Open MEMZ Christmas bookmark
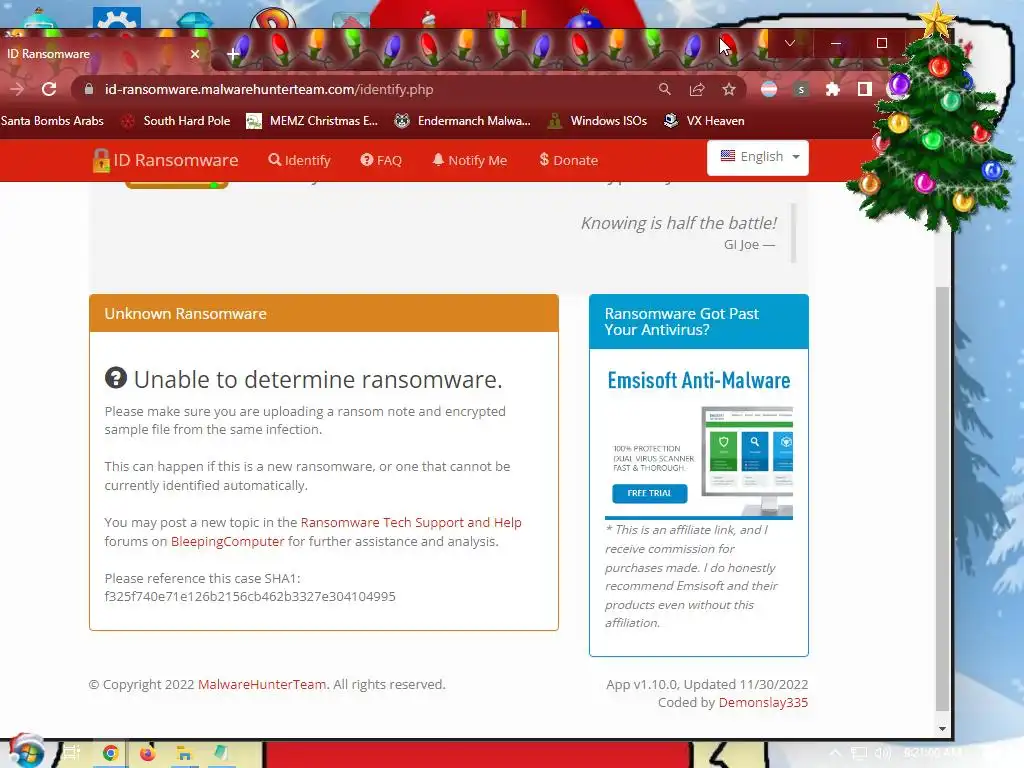Viewport: 1024px width, 768px height. [x=312, y=121]
